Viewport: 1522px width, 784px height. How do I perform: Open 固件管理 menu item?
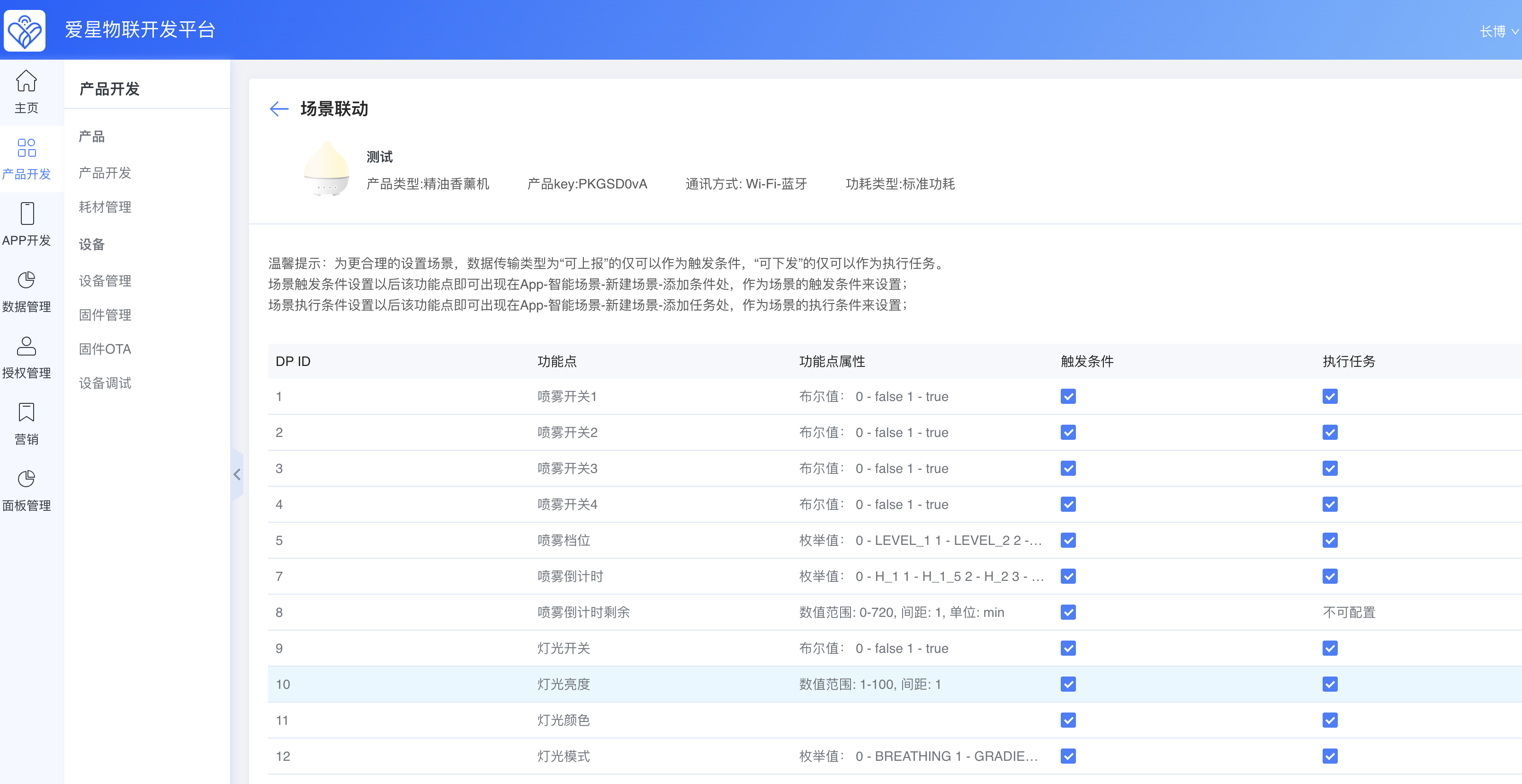click(x=105, y=315)
